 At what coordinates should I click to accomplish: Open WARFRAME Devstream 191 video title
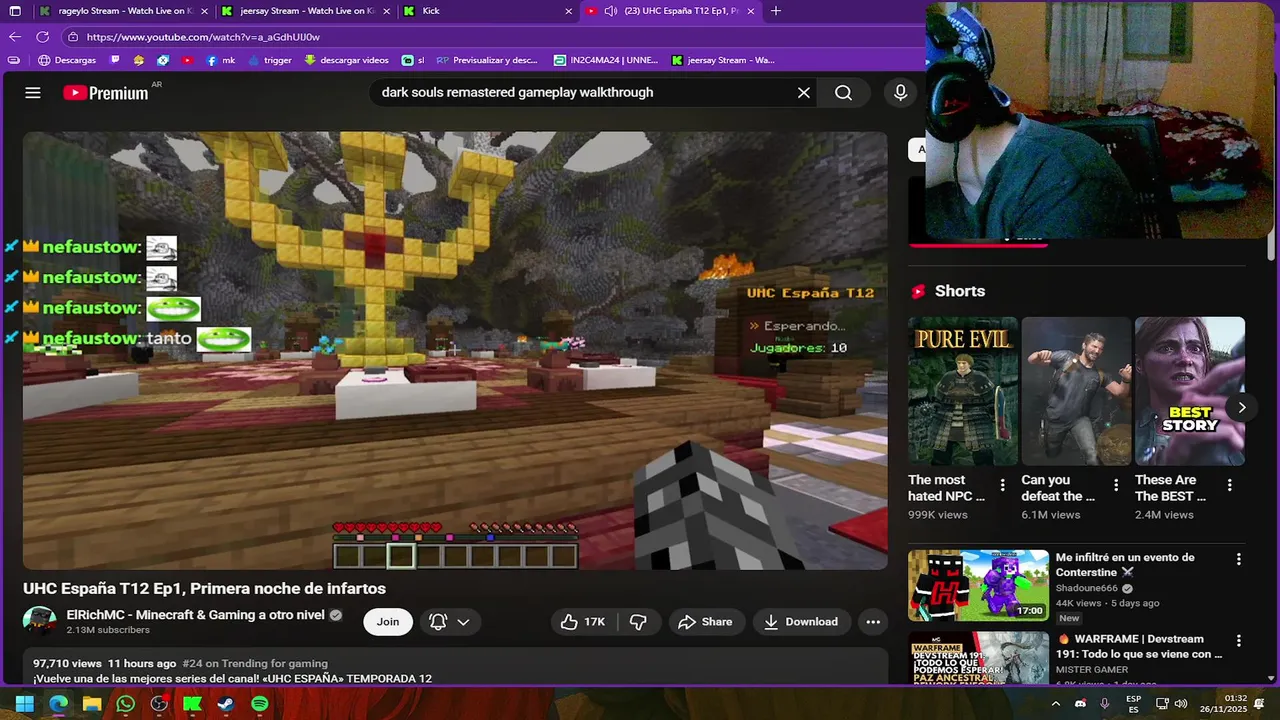1139,646
